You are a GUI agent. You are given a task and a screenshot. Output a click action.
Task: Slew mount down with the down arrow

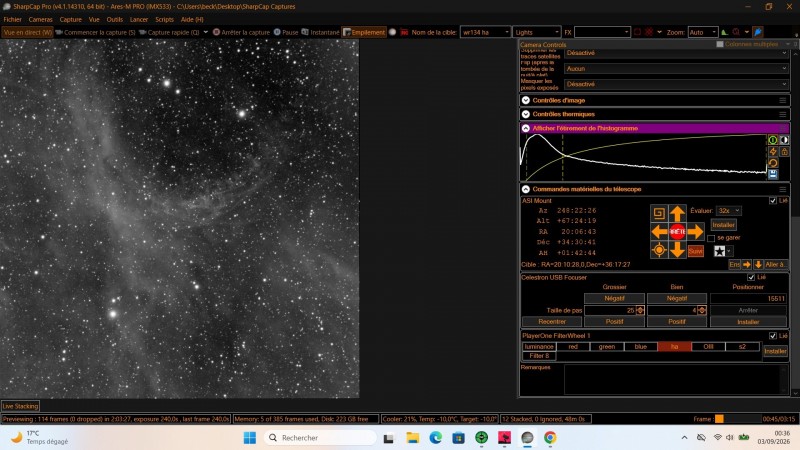click(x=677, y=250)
